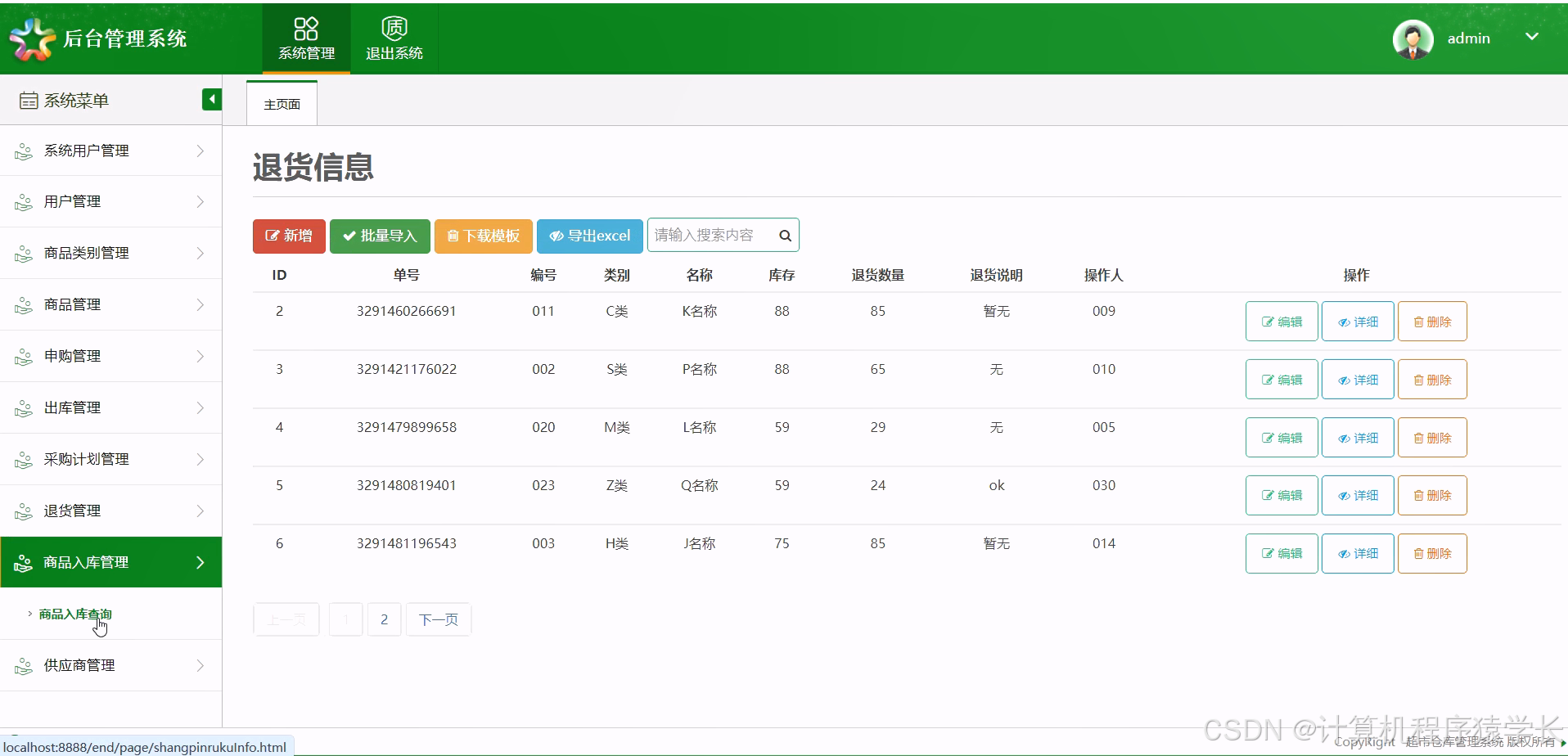Delete row with ID 4
Screen dimensions: 1568x756
tap(1432, 438)
